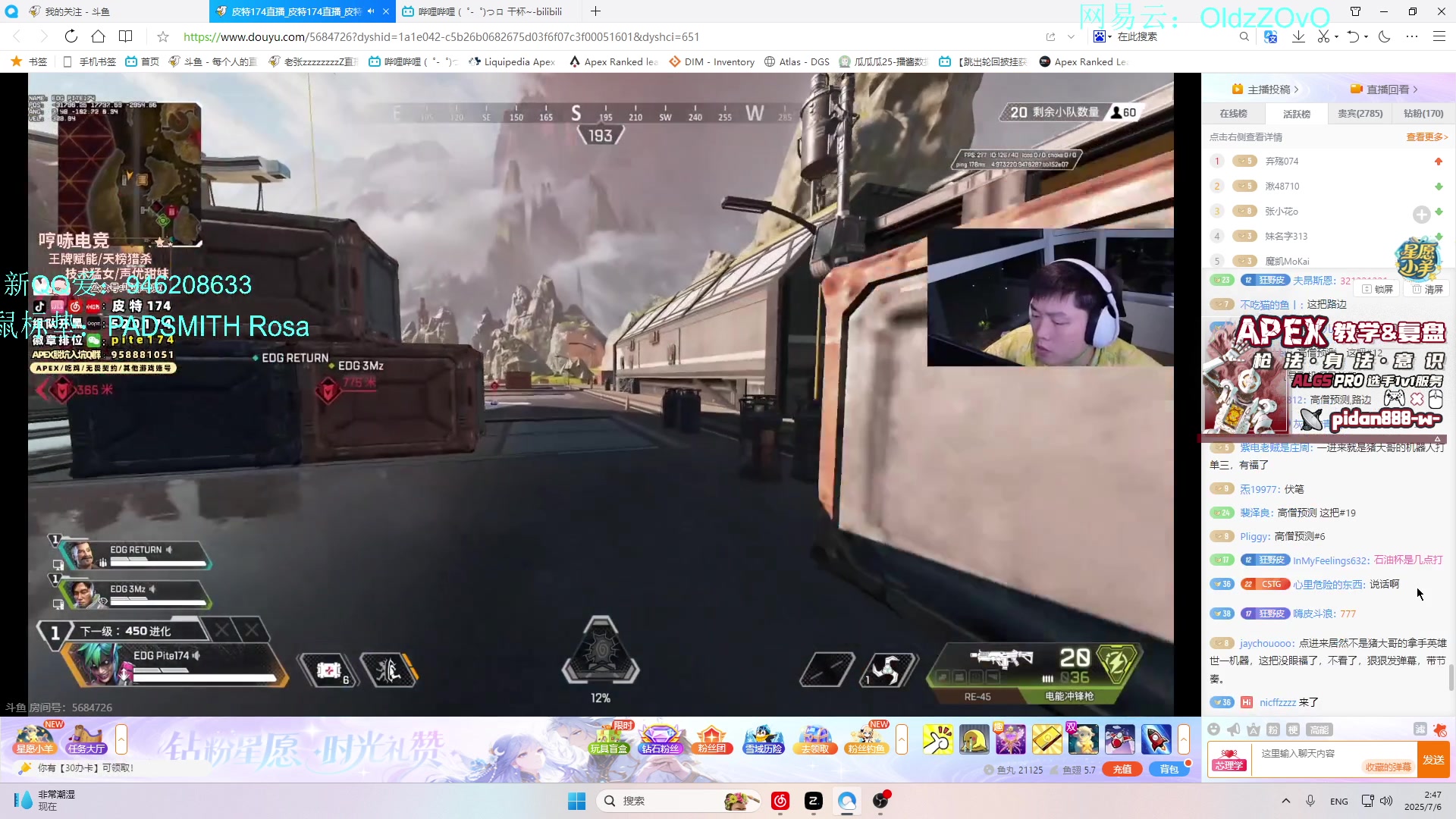Open the 手机书签 bookmark folder
The width and height of the screenshot is (1456, 819).
pyautogui.click(x=89, y=62)
